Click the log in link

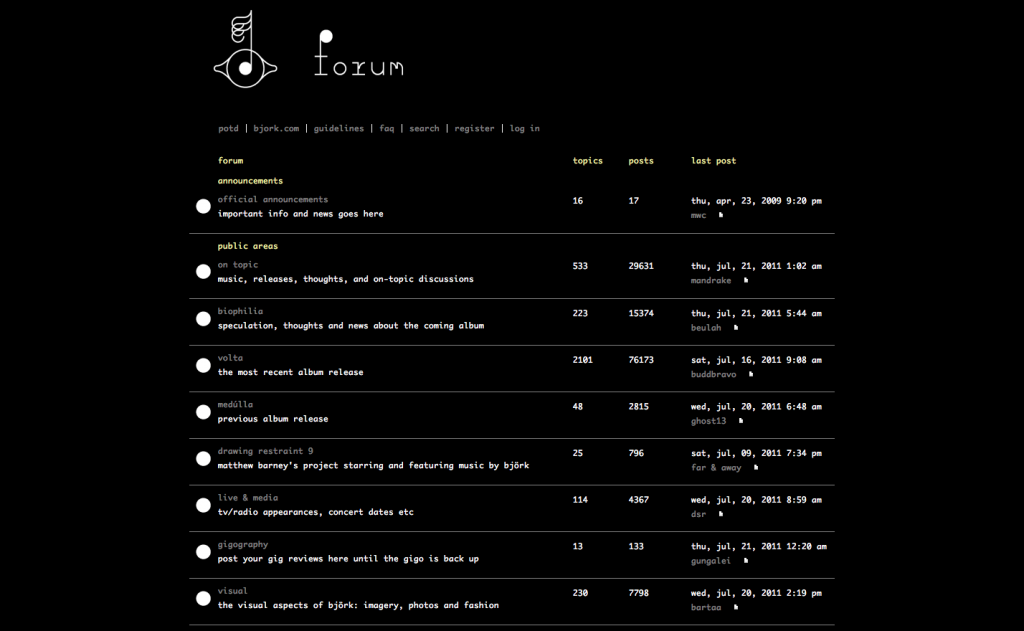tap(525, 129)
